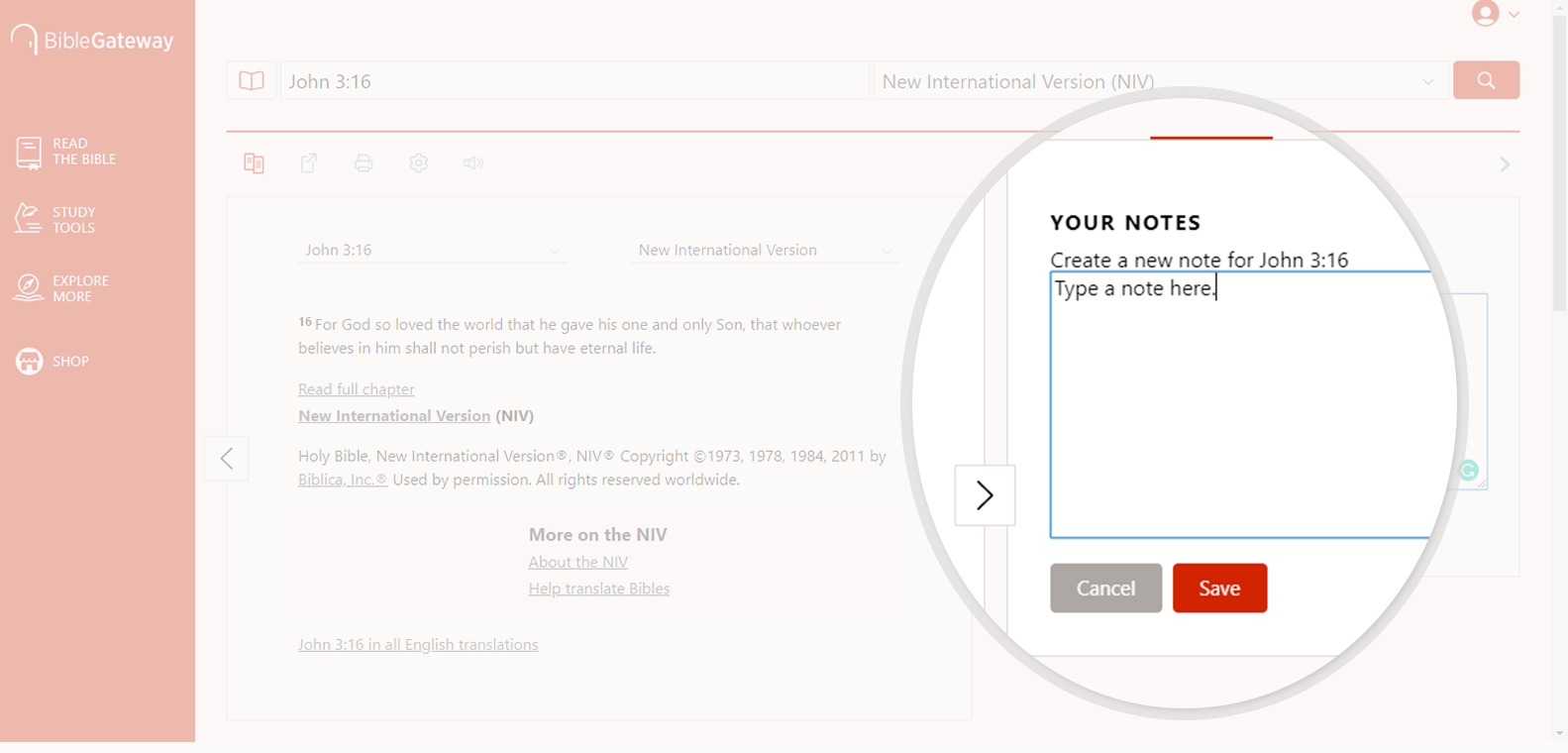1568x753 pixels.
Task: Click the red search magnifier button
Action: [1486, 80]
